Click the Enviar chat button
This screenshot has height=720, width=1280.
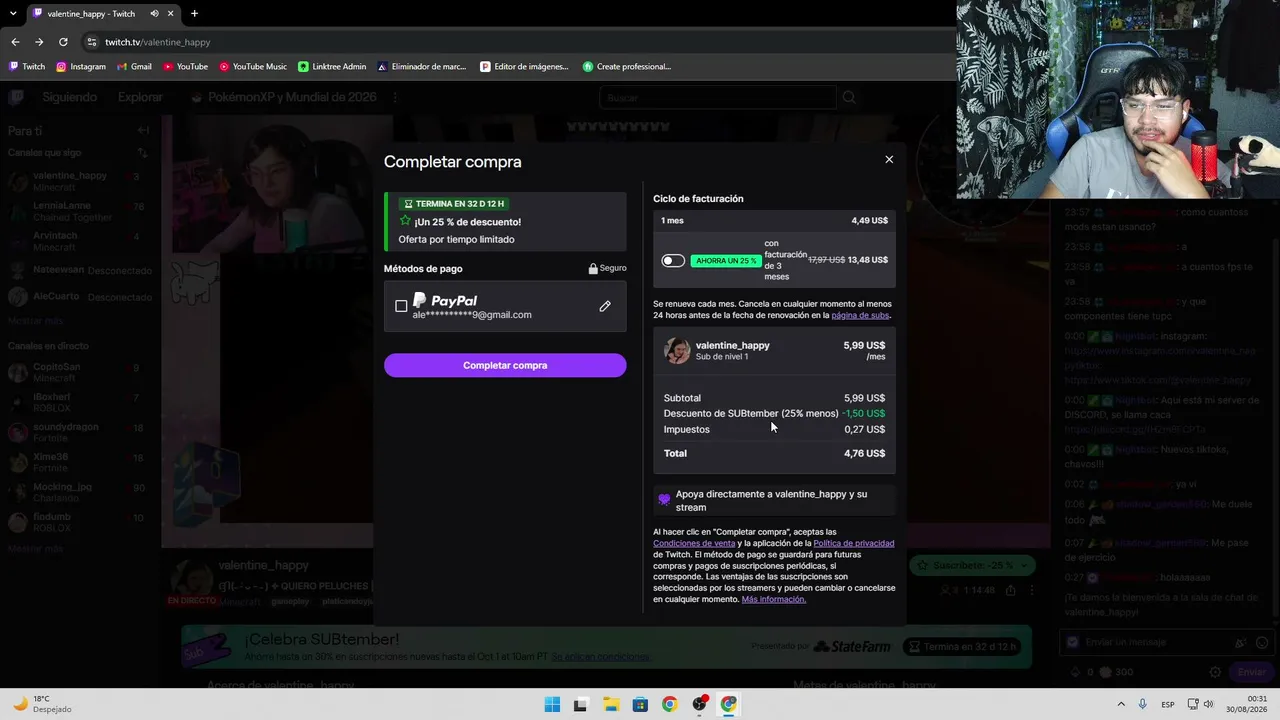pos(1251,673)
